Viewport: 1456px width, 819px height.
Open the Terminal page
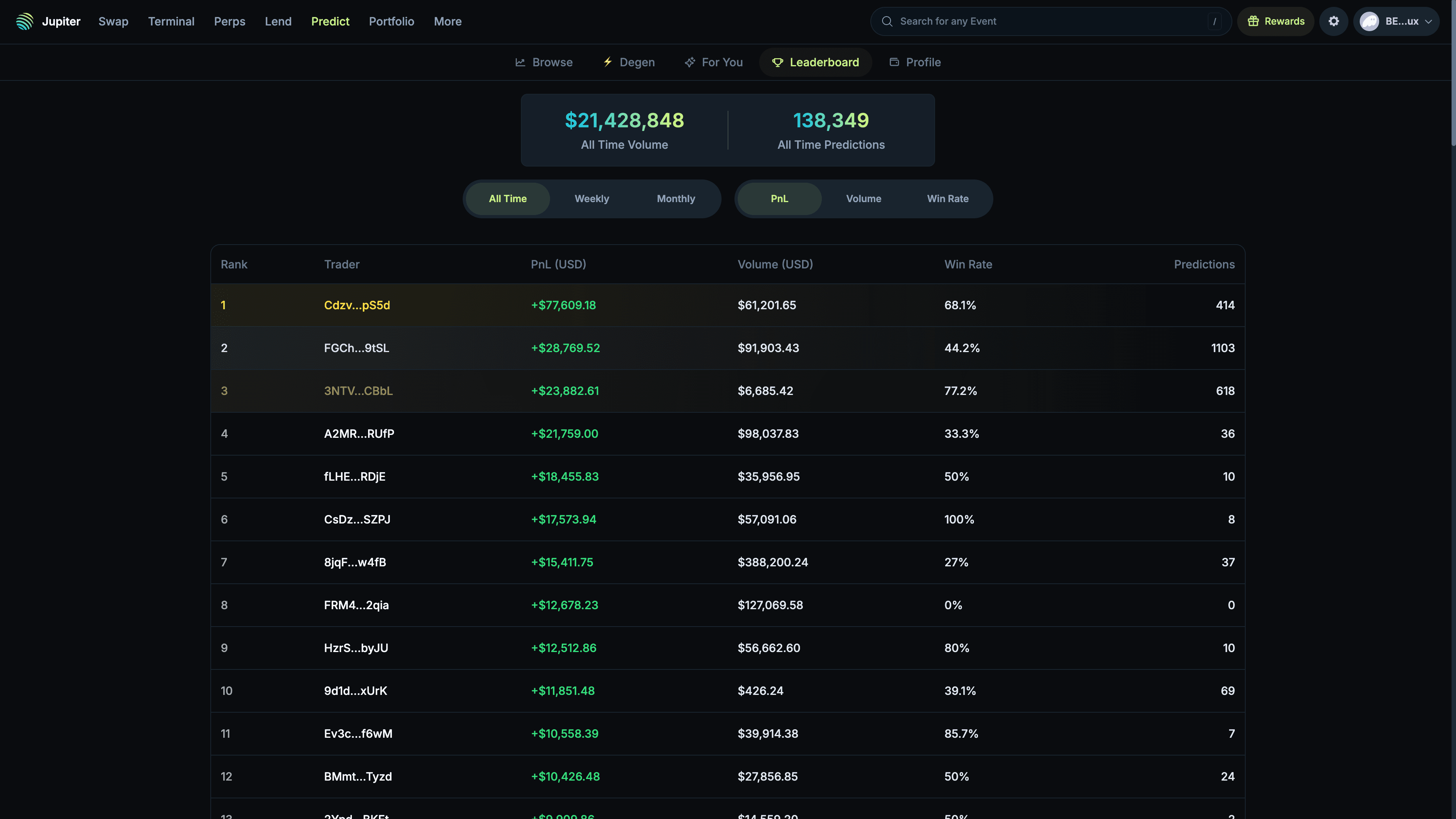click(x=171, y=21)
